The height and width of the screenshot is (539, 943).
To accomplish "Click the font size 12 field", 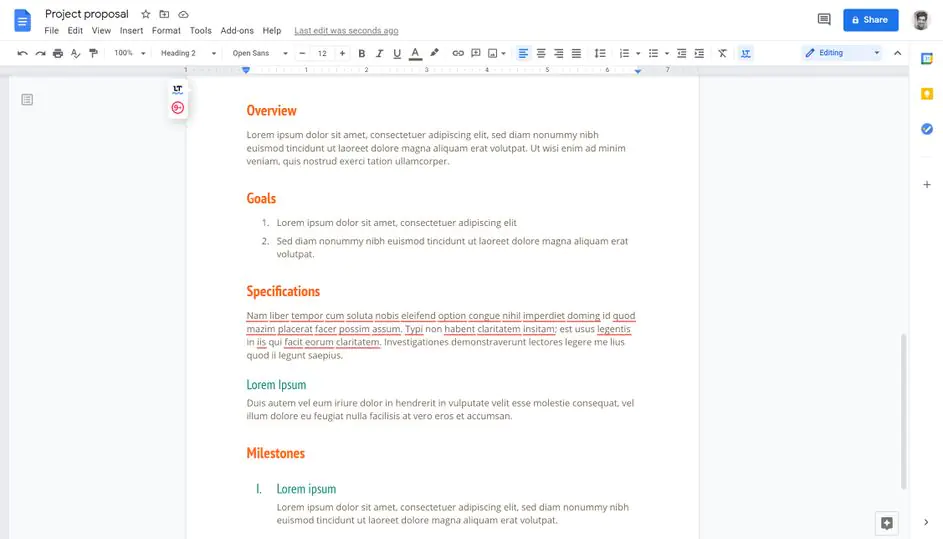I will tap(322, 54).
